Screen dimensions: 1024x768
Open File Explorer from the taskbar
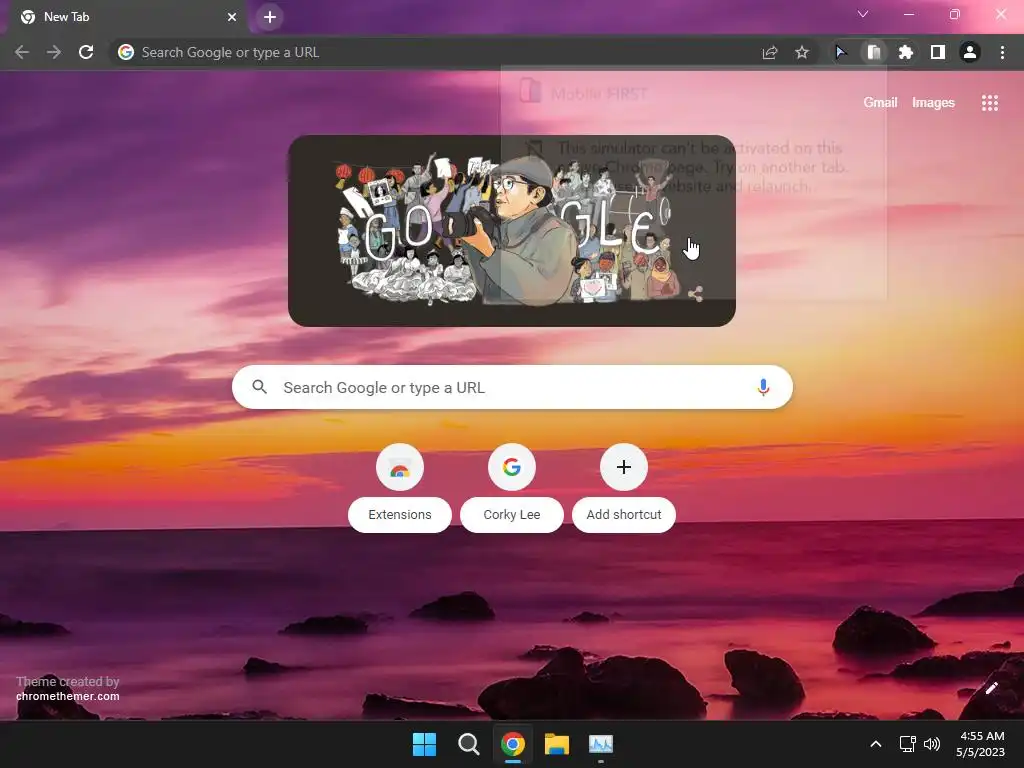pyautogui.click(x=557, y=744)
